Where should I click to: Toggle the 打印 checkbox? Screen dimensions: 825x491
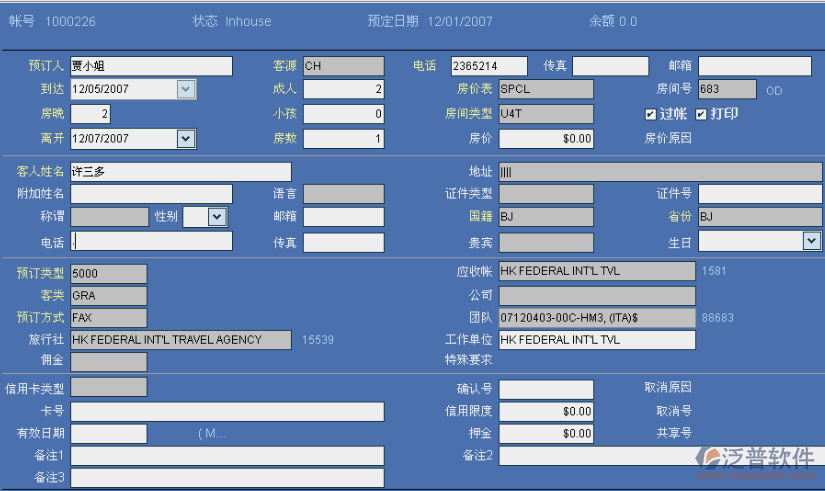pos(701,114)
